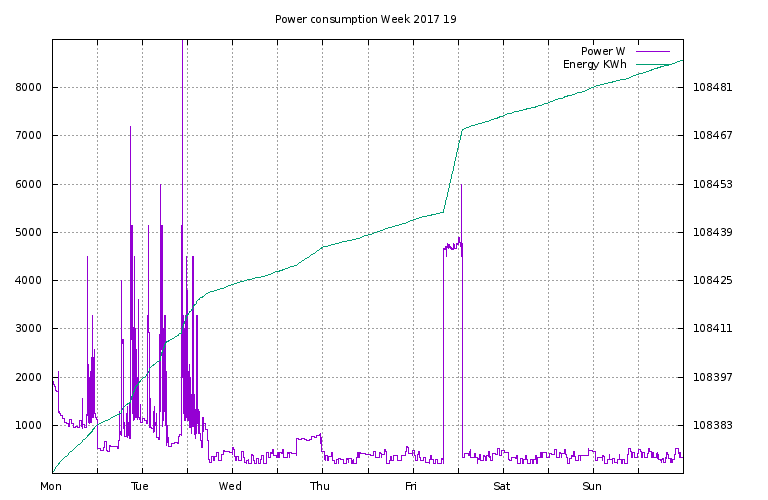Click the left axis value 2000
The image size is (768, 500).
[28, 377]
